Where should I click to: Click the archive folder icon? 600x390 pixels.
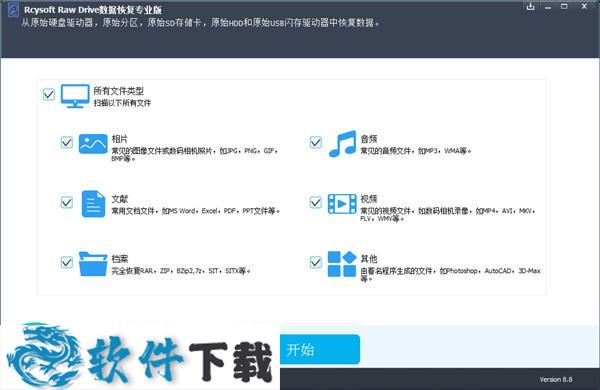[93, 264]
